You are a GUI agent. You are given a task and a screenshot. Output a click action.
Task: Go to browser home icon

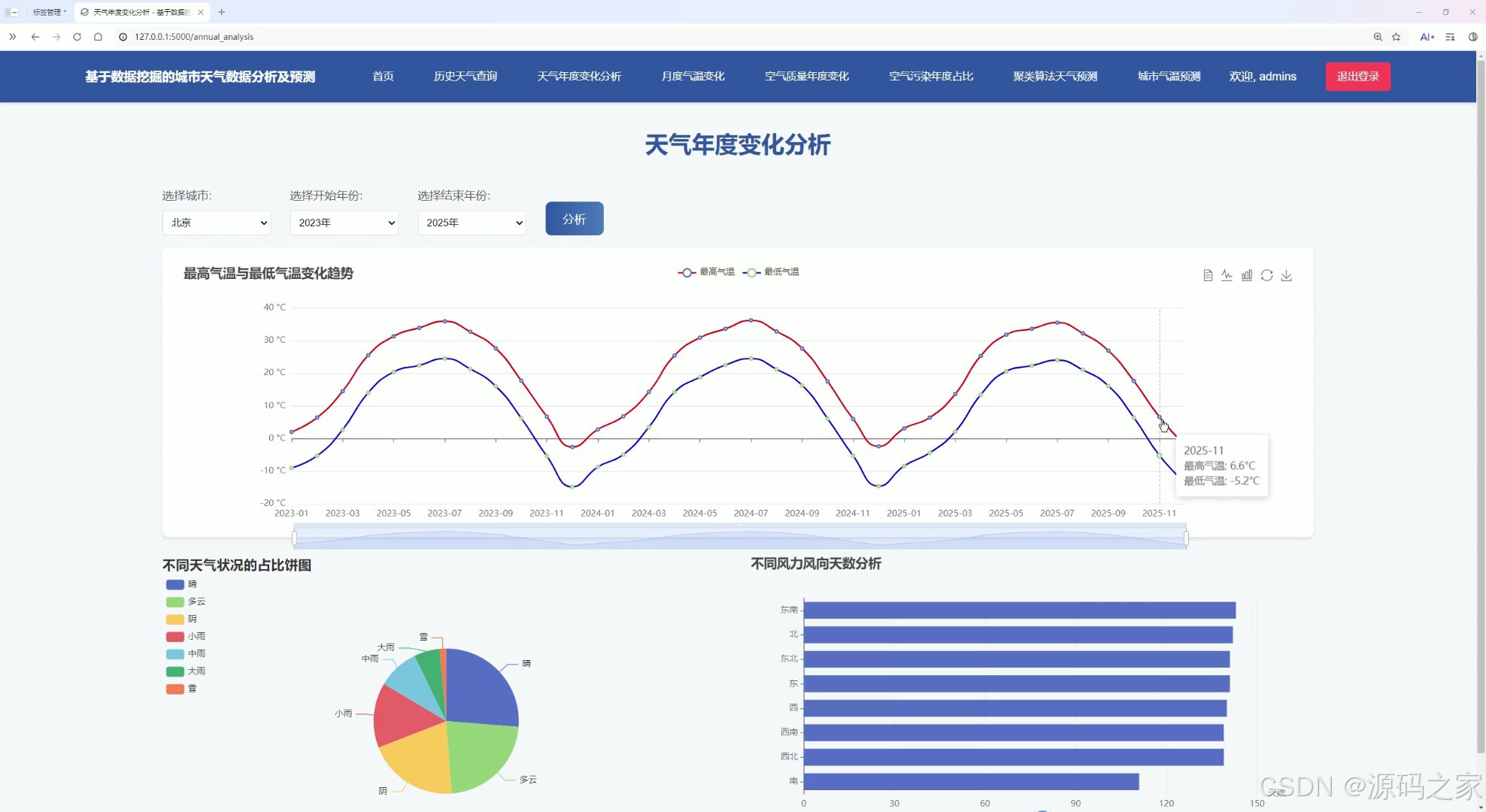tap(98, 37)
